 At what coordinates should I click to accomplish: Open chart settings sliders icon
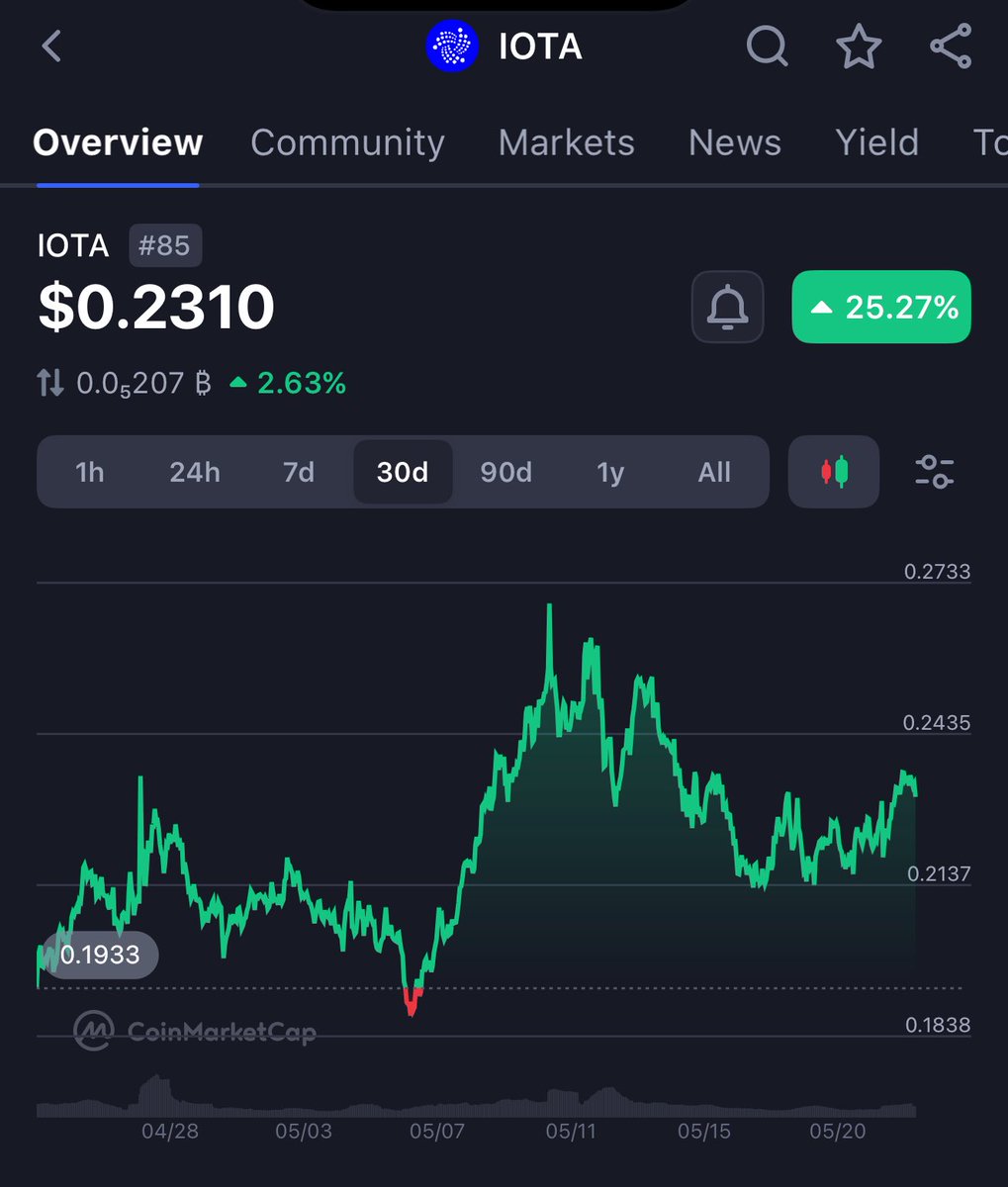click(934, 471)
